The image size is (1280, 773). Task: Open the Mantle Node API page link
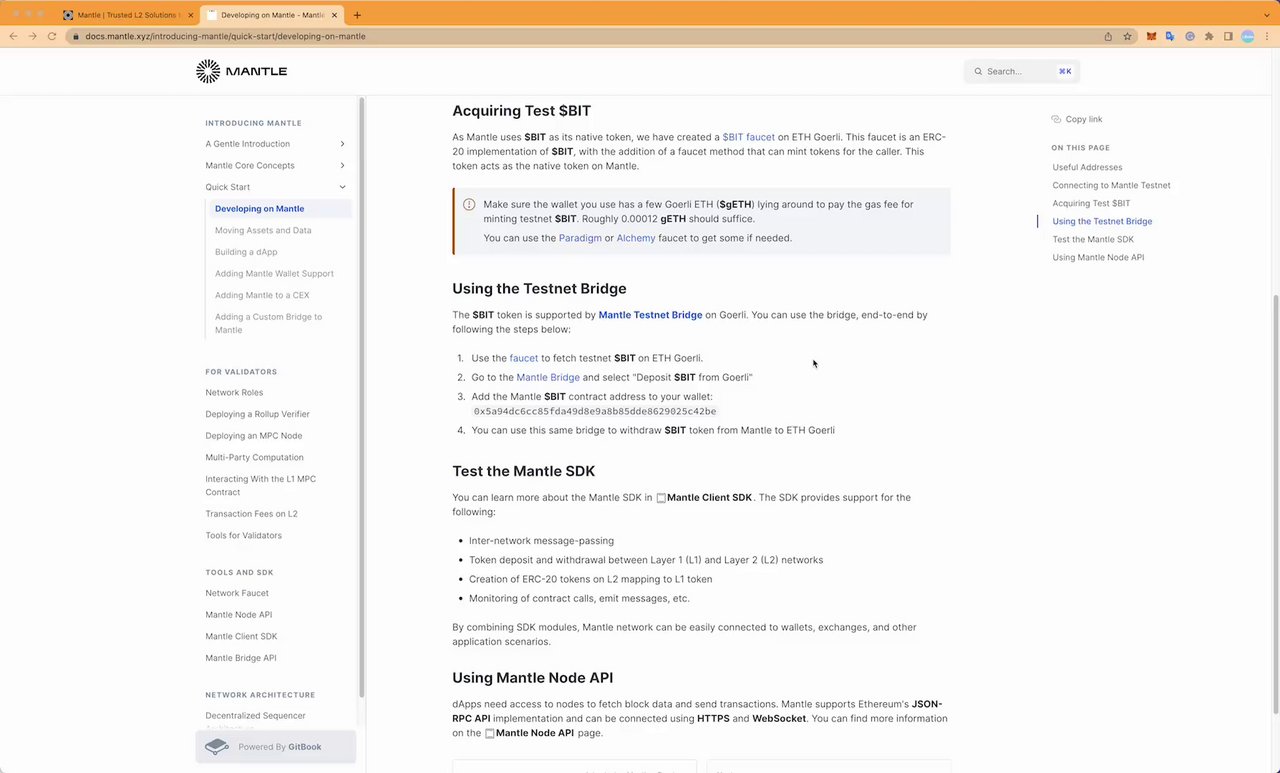tap(529, 733)
